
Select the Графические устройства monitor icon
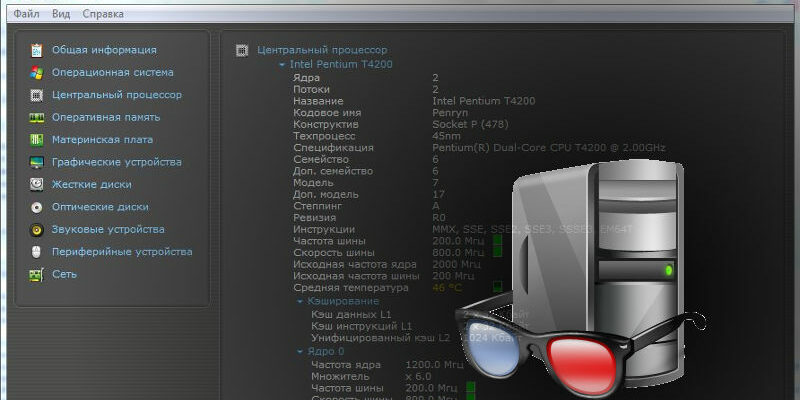tap(37, 162)
